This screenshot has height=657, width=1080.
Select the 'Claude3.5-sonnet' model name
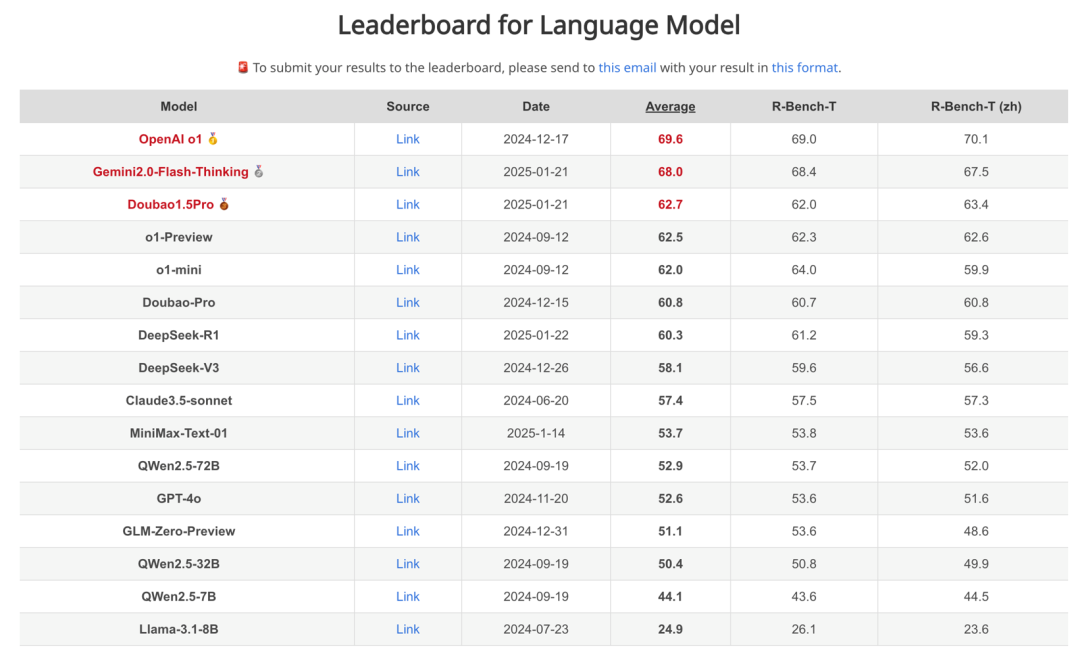178,401
